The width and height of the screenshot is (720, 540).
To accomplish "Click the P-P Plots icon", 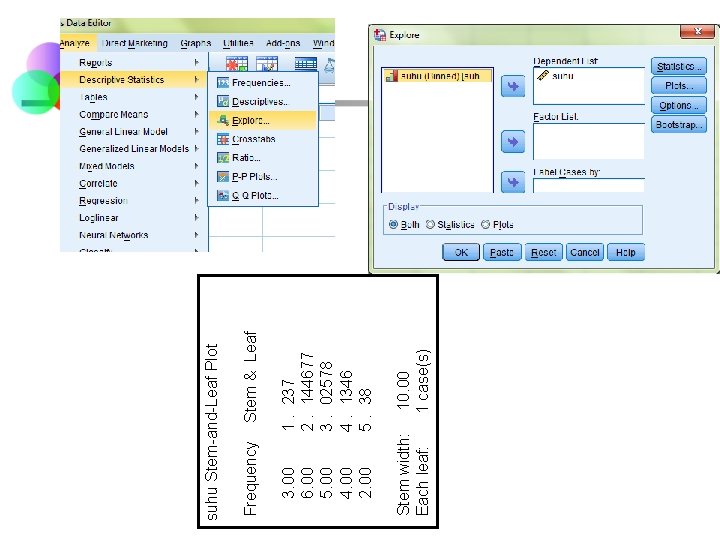I will (x=223, y=176).
